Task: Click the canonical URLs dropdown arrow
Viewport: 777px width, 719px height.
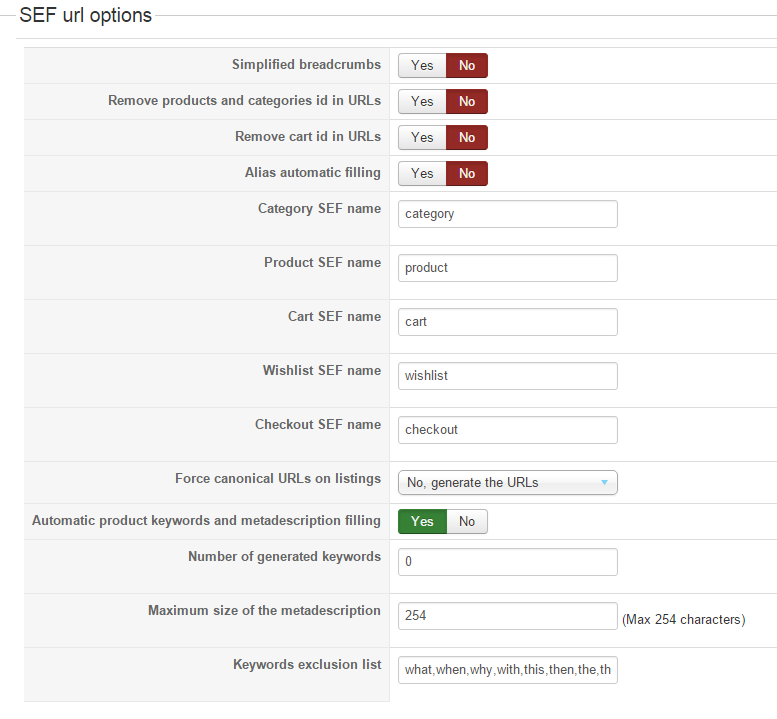Action: coord(604,483)
